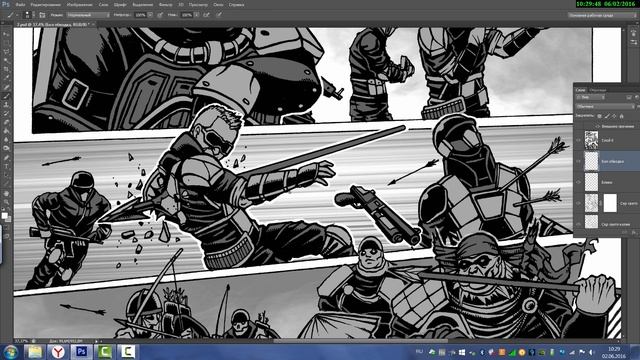The image size is (640, 360).
Task: Open the Изображение menu
Action: pyautogui.click(x=80, y=4)
